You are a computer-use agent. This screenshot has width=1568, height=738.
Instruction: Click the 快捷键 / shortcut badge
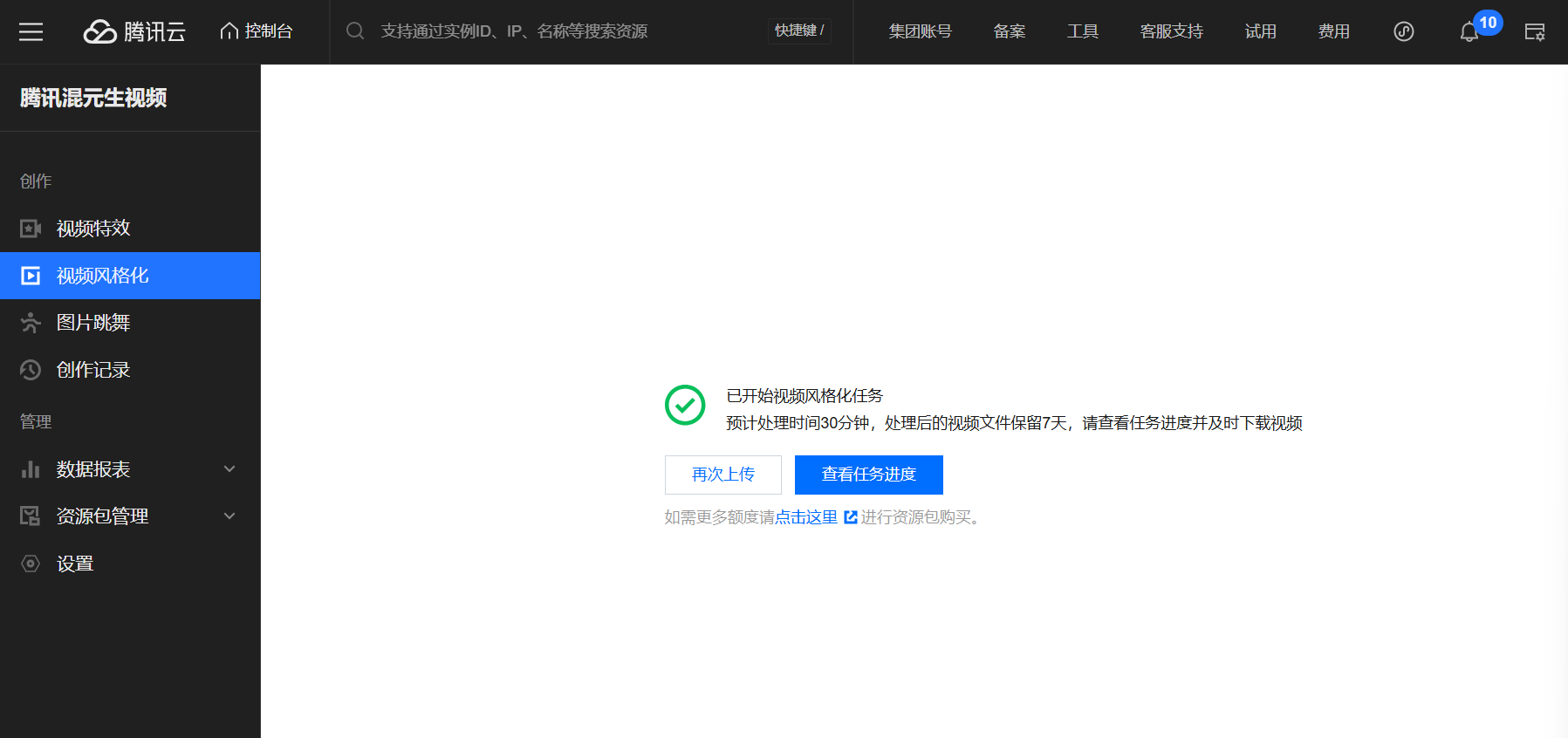tap(799, 31)
